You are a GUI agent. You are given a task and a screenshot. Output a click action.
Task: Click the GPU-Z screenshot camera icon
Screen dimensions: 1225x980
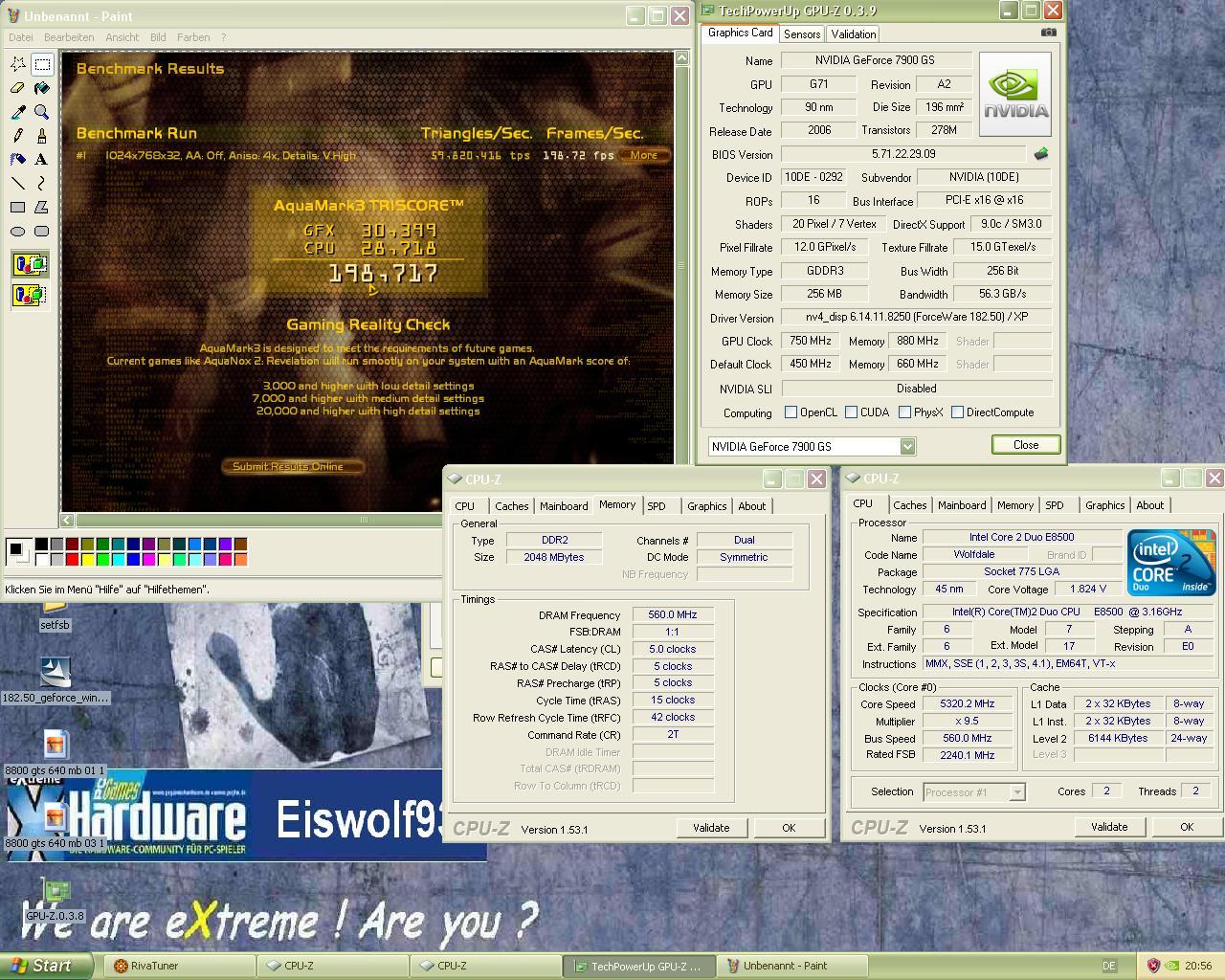pyautogui.click(x=1049, y=32)
